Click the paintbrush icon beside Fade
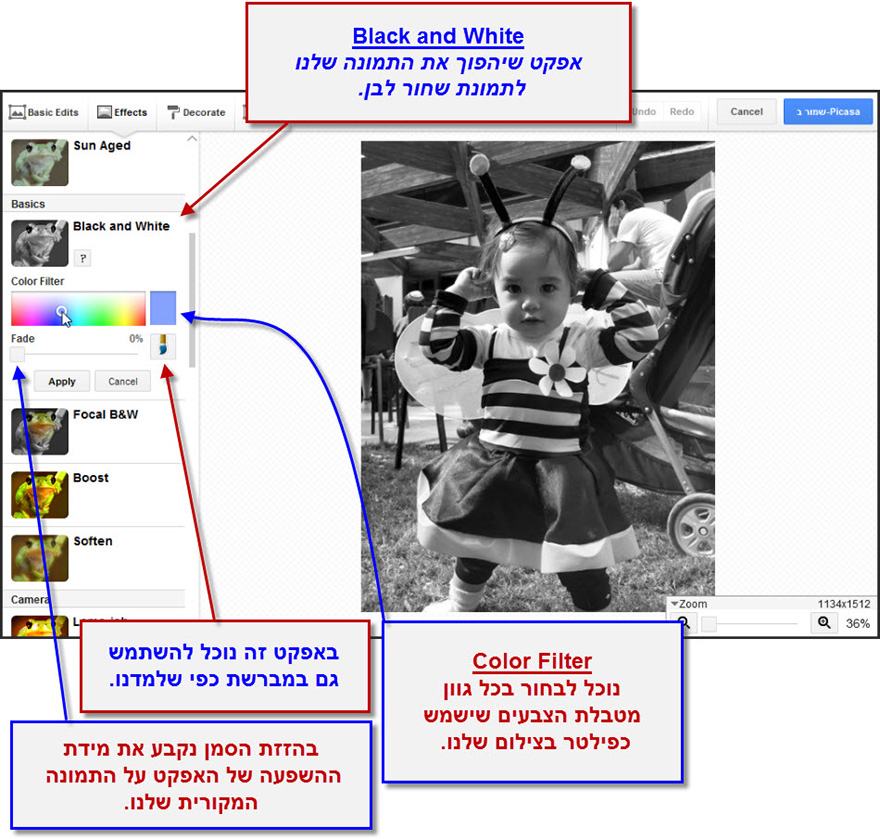This screenshot has width=880, height=839. [x=163, y=346]
